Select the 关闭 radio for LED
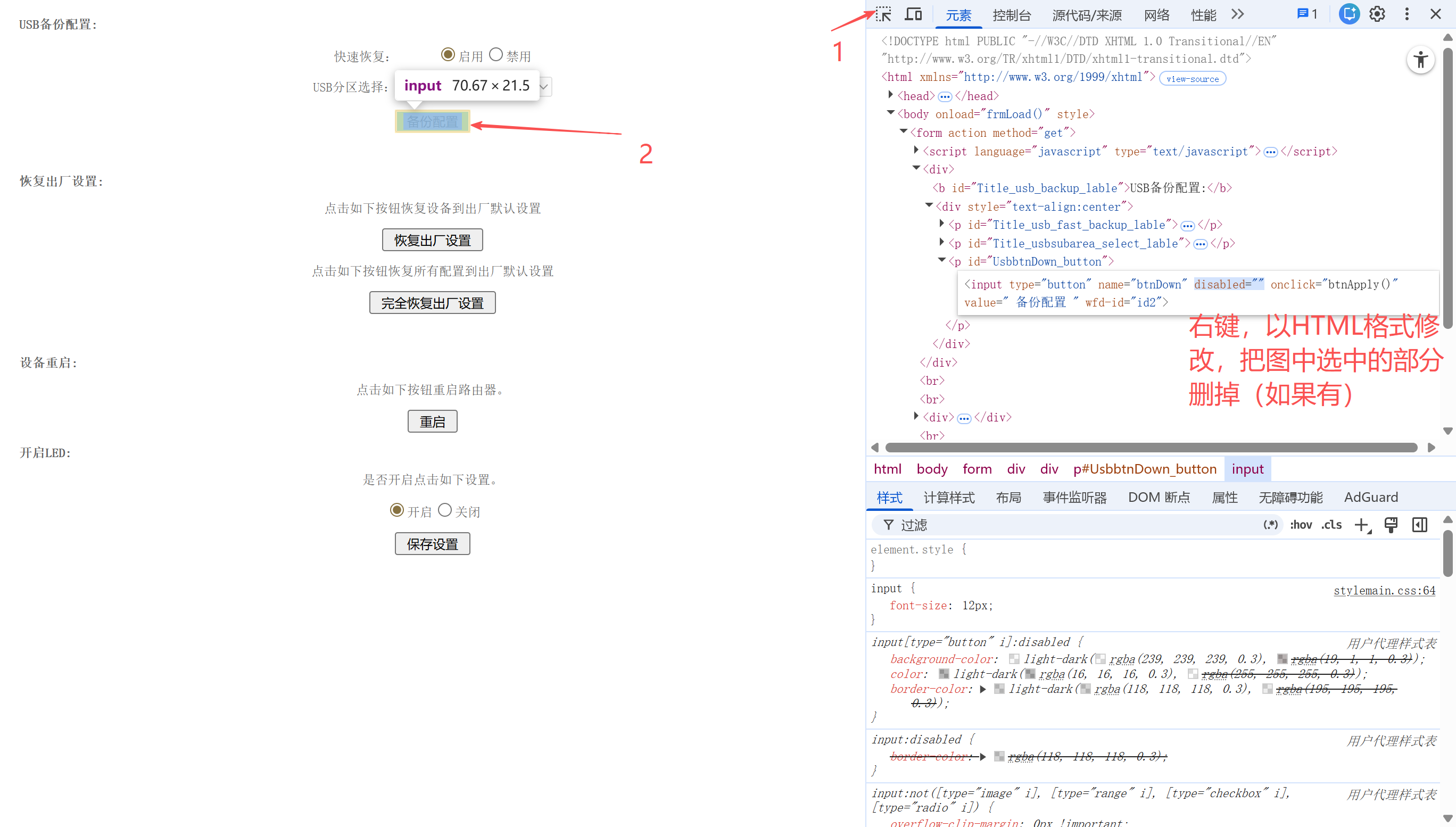The image size is (1456, 827). [x=445, y=510]
